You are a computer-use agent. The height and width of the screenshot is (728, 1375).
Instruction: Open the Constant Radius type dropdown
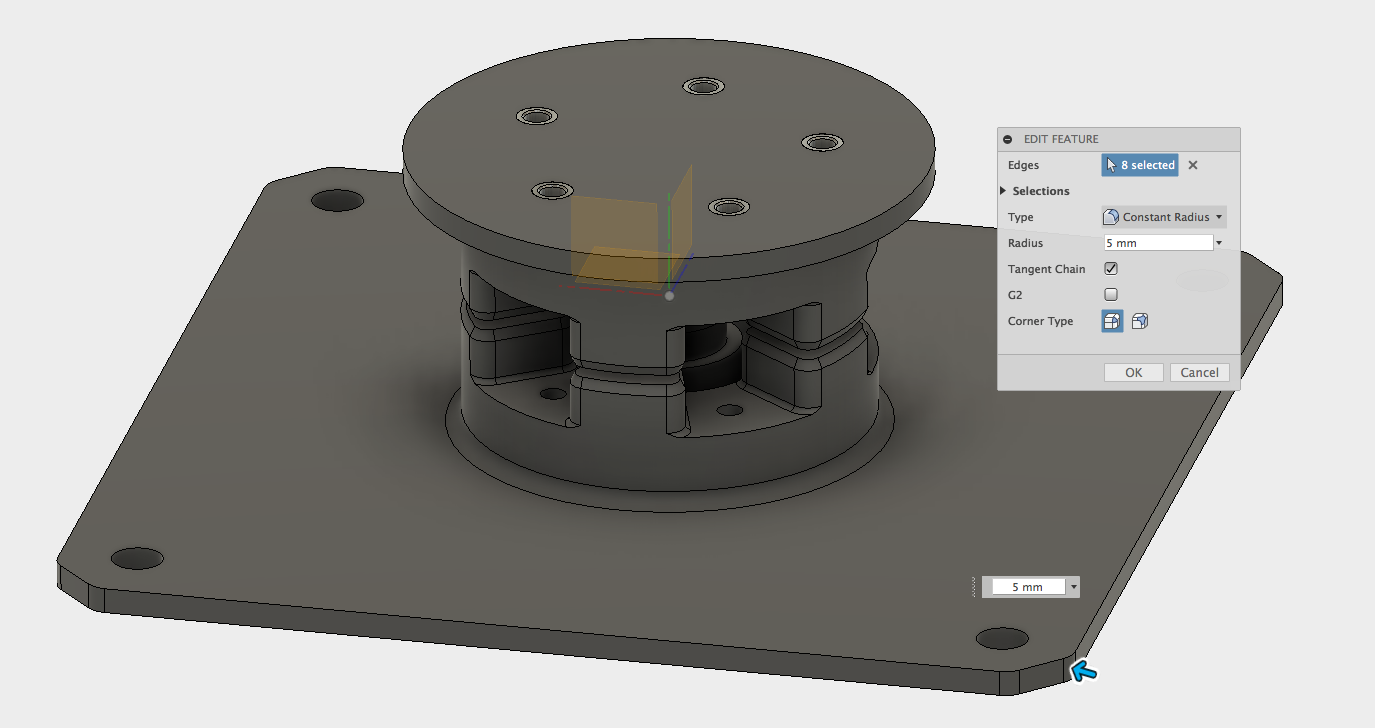pyautogui.click(x=1164, y=217)
